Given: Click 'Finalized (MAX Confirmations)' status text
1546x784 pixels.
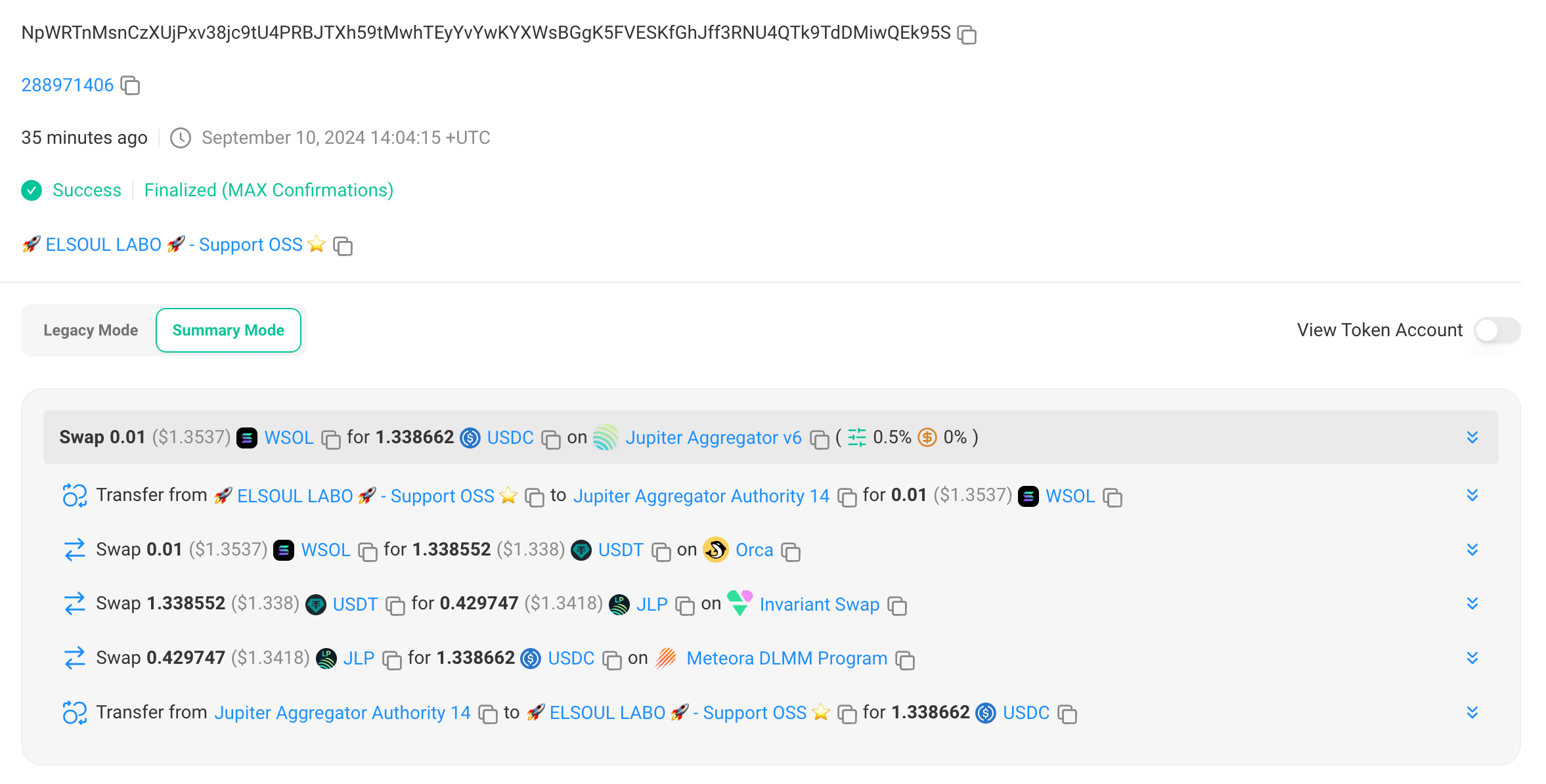Looking at the screenshot, I should (269, 190).
